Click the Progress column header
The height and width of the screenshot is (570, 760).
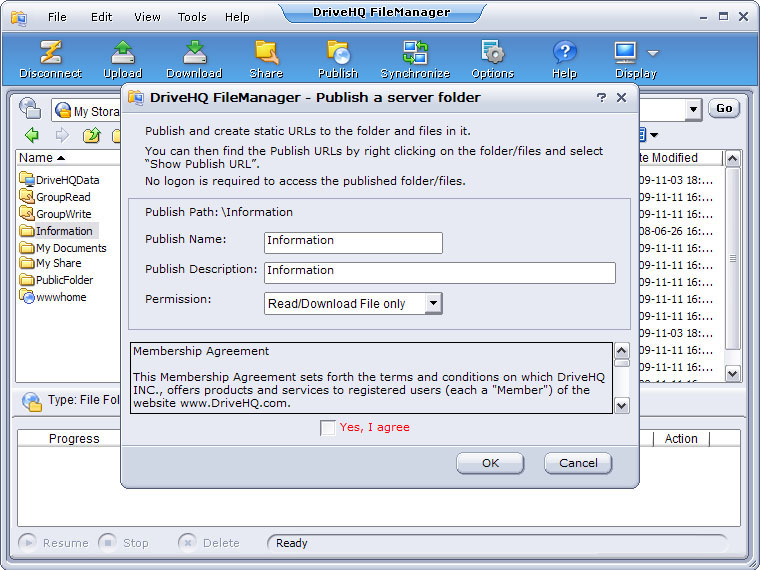coord(69,439)
